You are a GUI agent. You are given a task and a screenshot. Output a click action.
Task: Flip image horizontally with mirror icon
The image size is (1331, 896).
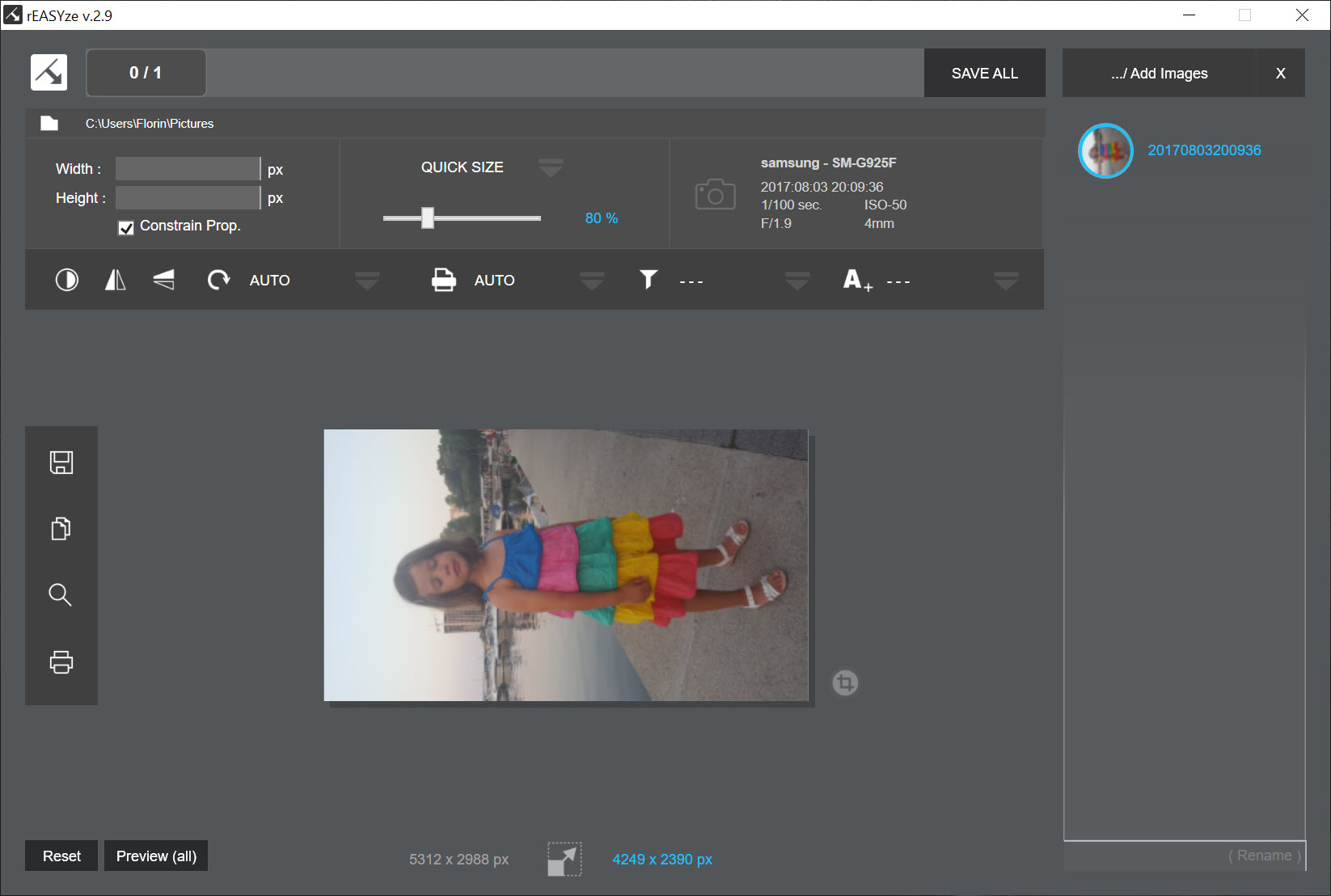click(x=116, y=280)
